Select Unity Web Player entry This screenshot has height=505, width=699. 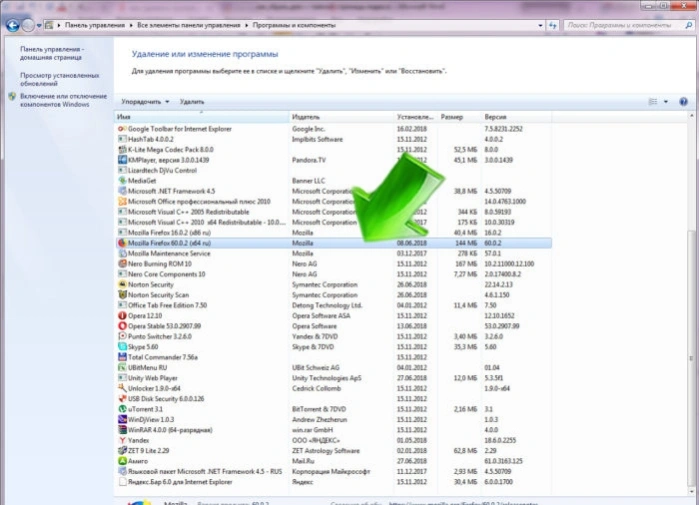pyautogui.click(x=333, y=378)
